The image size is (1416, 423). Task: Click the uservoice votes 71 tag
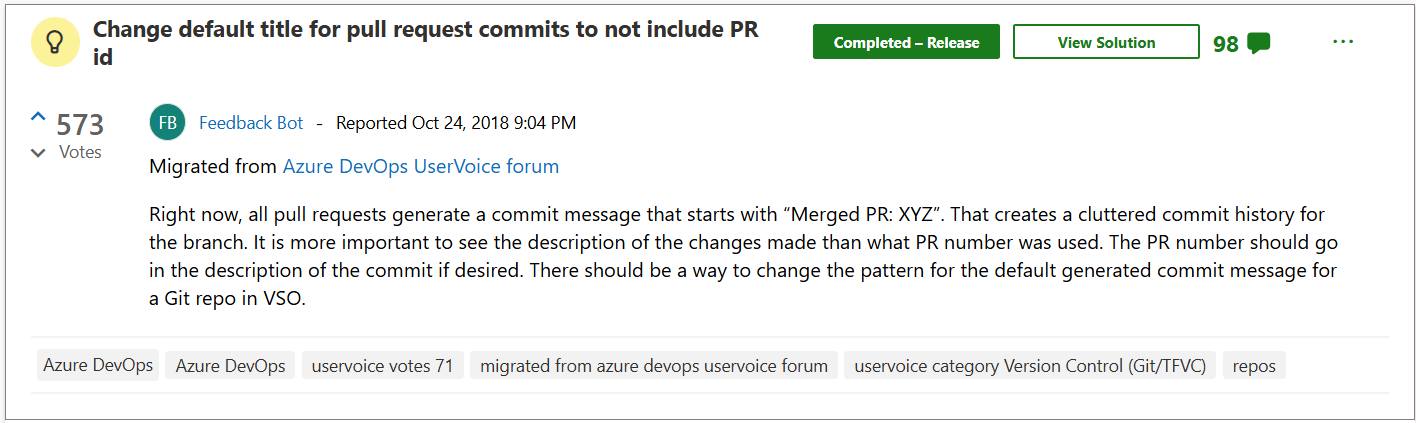click(382, 366)
